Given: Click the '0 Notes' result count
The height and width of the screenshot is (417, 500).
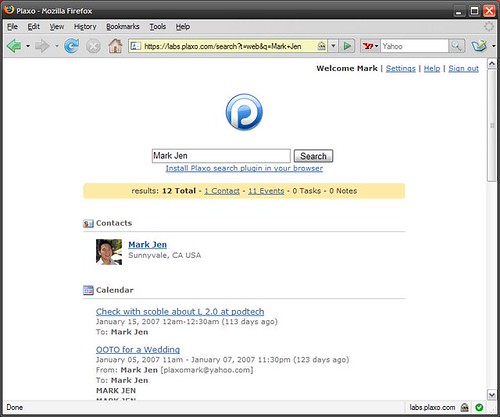Looking at the screenshot, I should coord(343,191).
